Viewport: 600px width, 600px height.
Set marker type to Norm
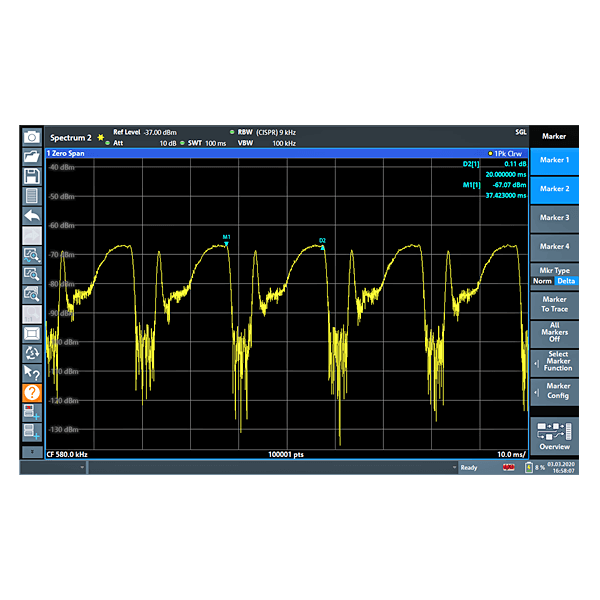(x=541, y=281)
